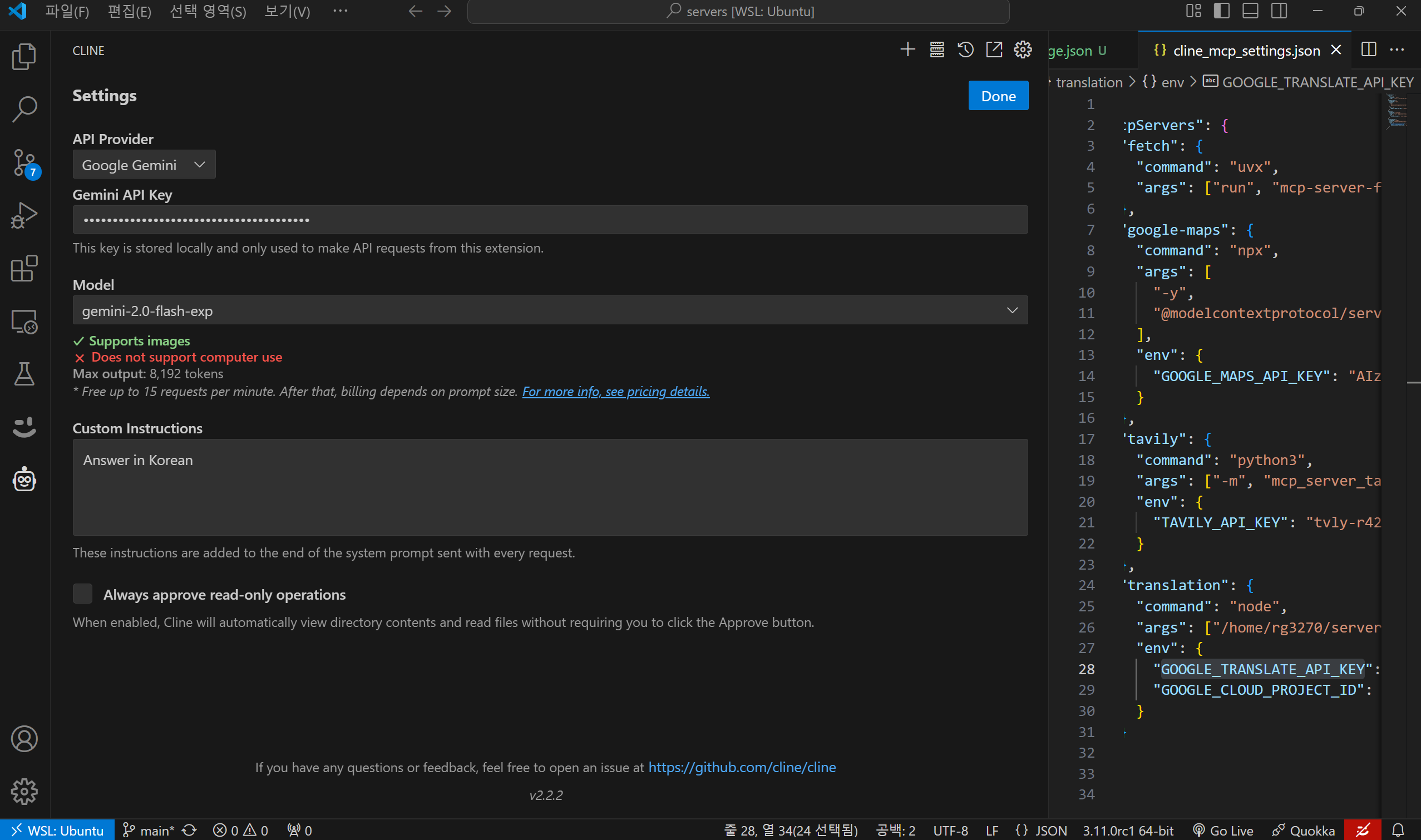
Task: Click the env breadcrumb segment
Action: click(1172, 82)
